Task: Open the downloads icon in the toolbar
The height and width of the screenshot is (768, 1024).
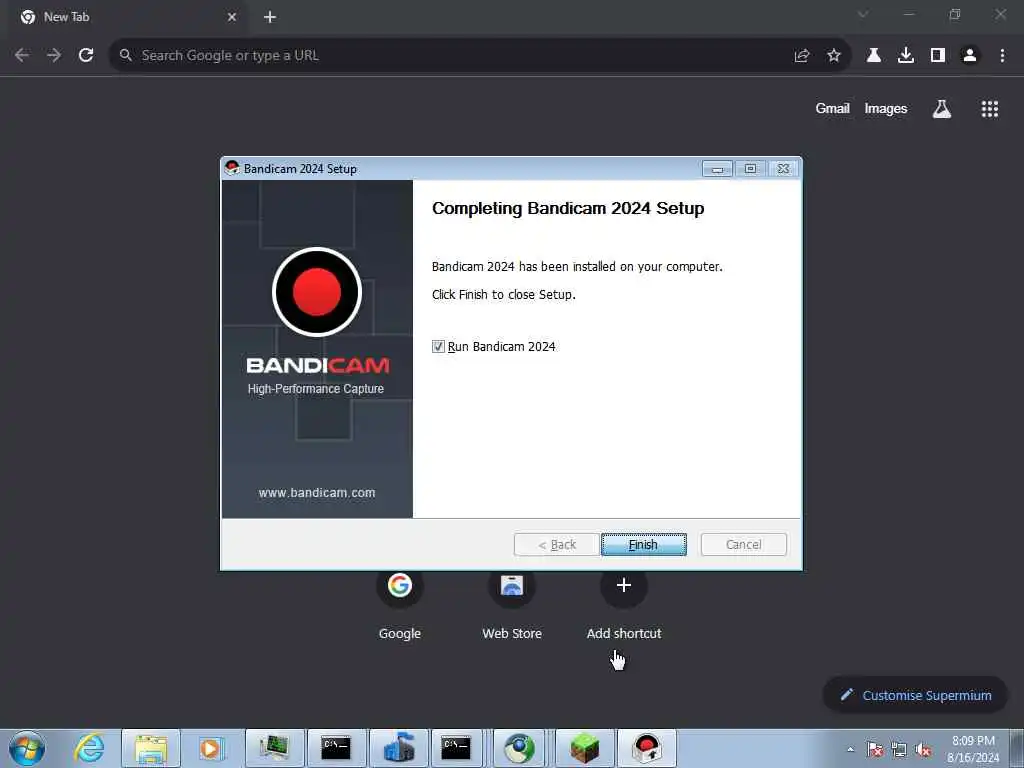Action: (x=906, y=56)
